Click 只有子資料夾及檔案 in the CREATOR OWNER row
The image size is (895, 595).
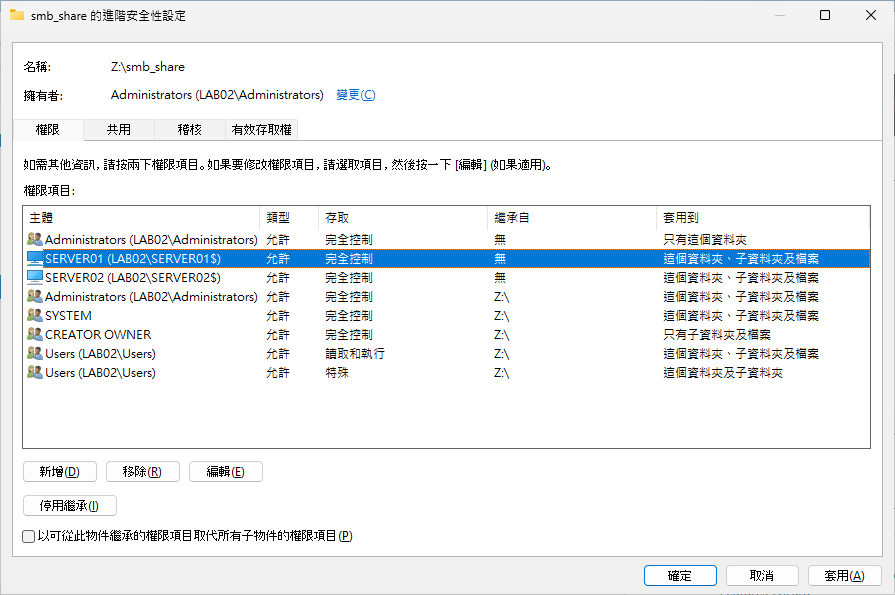[717, 335]
